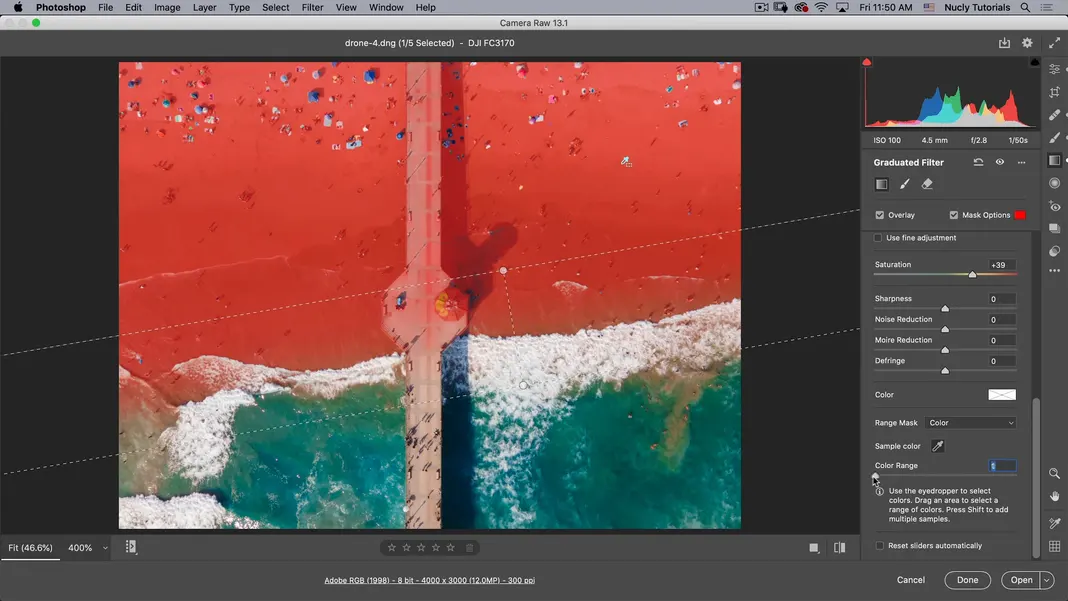Open Camera Raw preferences gear

[1027, 43]
